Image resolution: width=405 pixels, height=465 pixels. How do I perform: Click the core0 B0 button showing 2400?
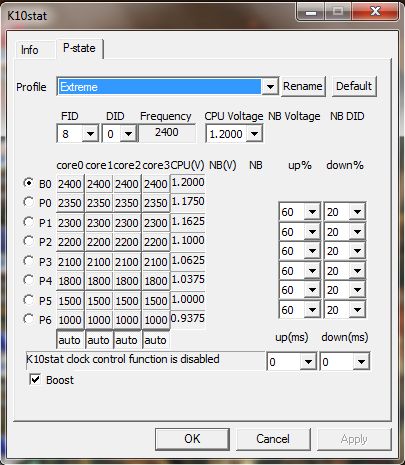point(70,184)
